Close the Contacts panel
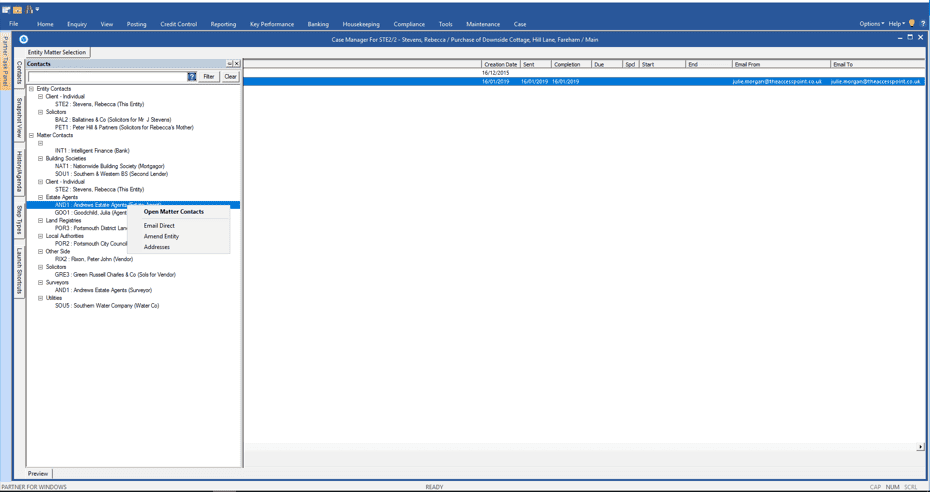 tap(237, 64)
